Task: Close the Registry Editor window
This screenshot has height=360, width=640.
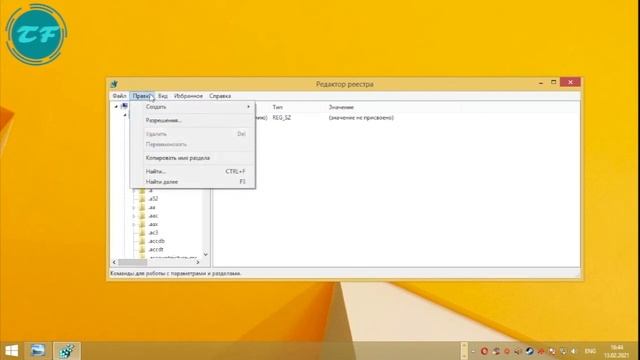Action: pyautogui.click(x=570, y=82)
